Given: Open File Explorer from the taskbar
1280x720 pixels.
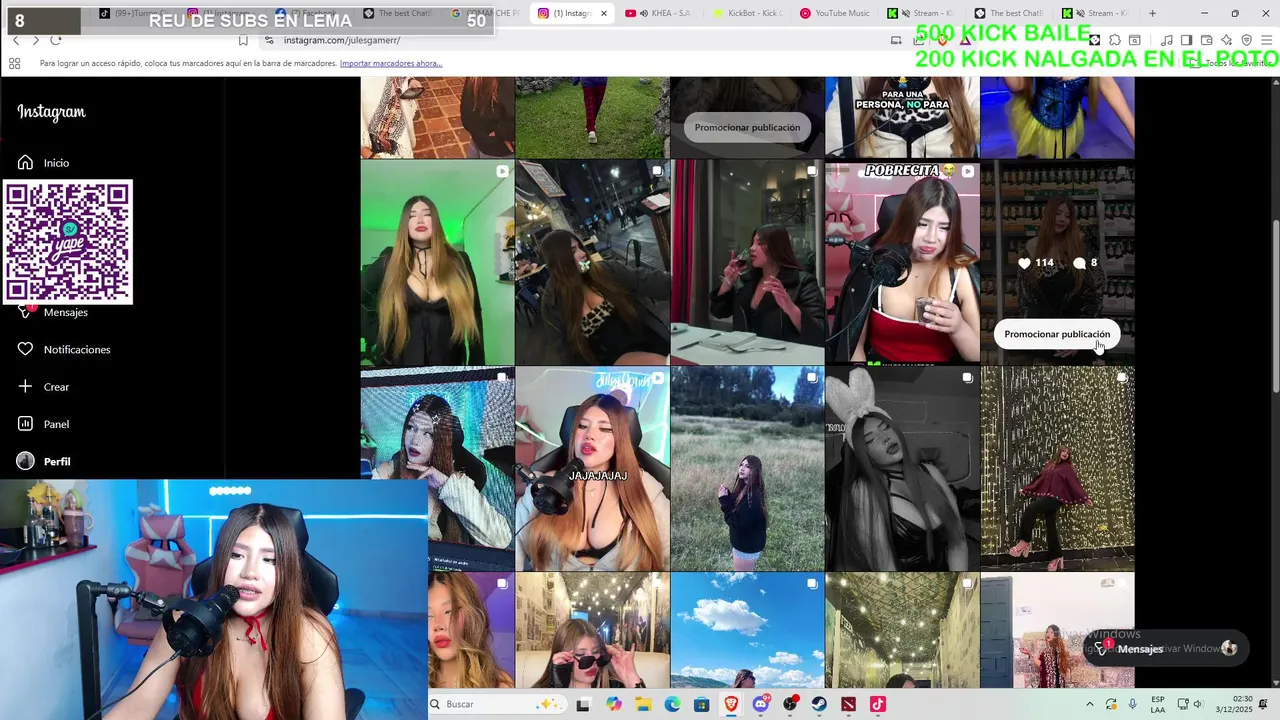Looking at the screenshot, I should [643, 704].
